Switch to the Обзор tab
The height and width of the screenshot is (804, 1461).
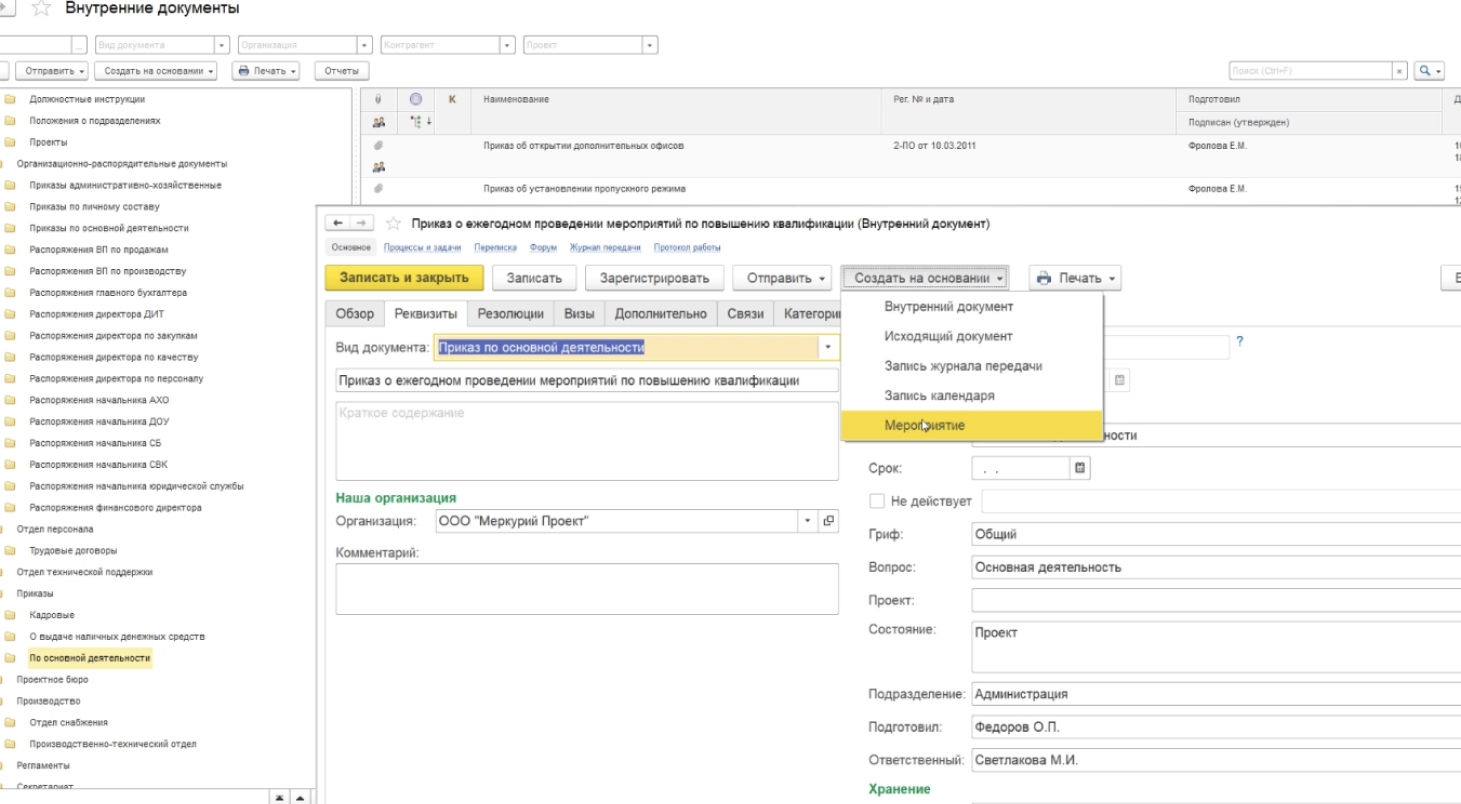pyautogui.click(x=354, y=313)
